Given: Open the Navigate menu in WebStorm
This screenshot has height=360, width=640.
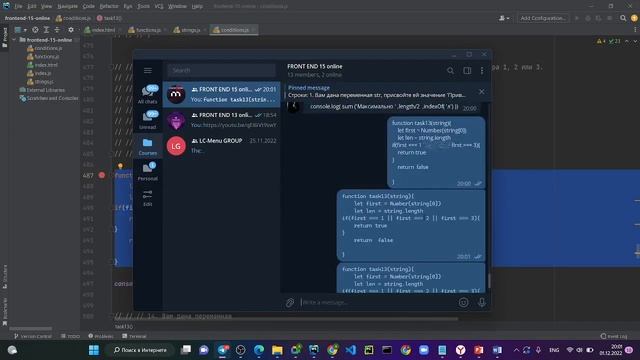Looking at the screenshot, I should [x=67, y=6].
